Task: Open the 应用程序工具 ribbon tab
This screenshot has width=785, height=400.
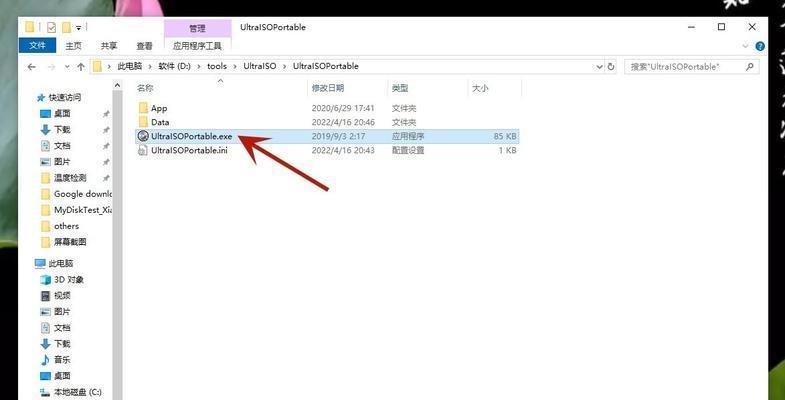Action: 197,46
